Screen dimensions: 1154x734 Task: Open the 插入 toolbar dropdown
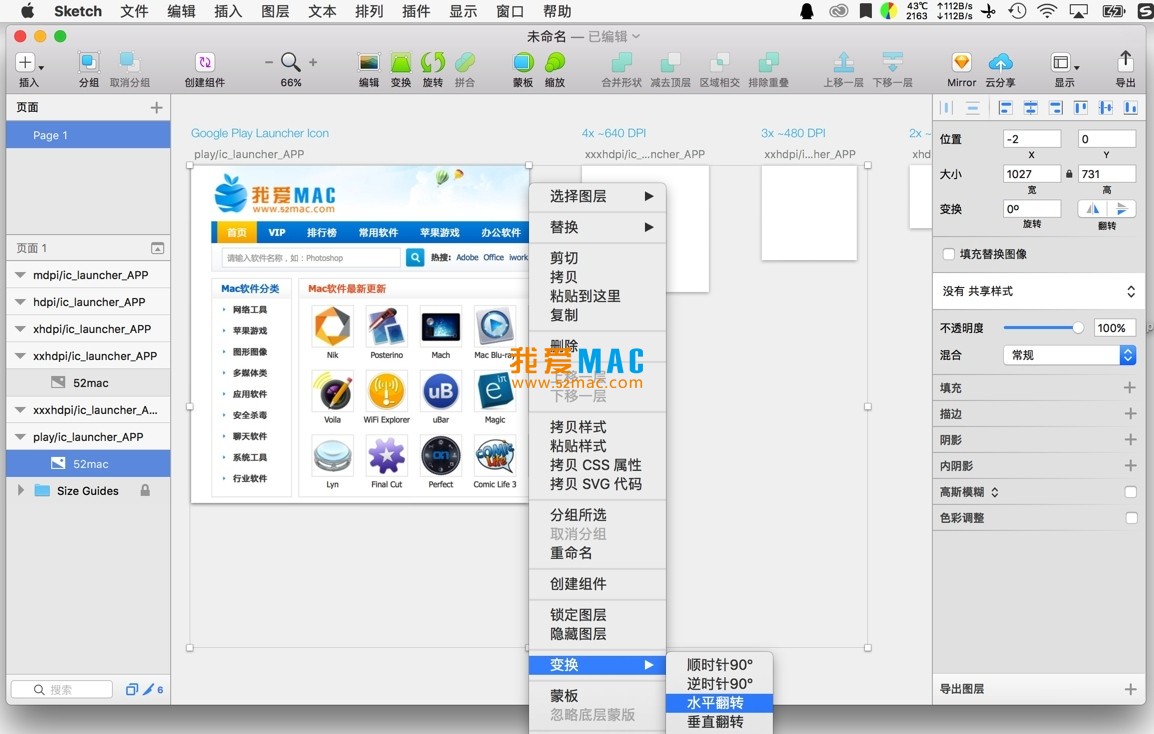pos(29,63)
